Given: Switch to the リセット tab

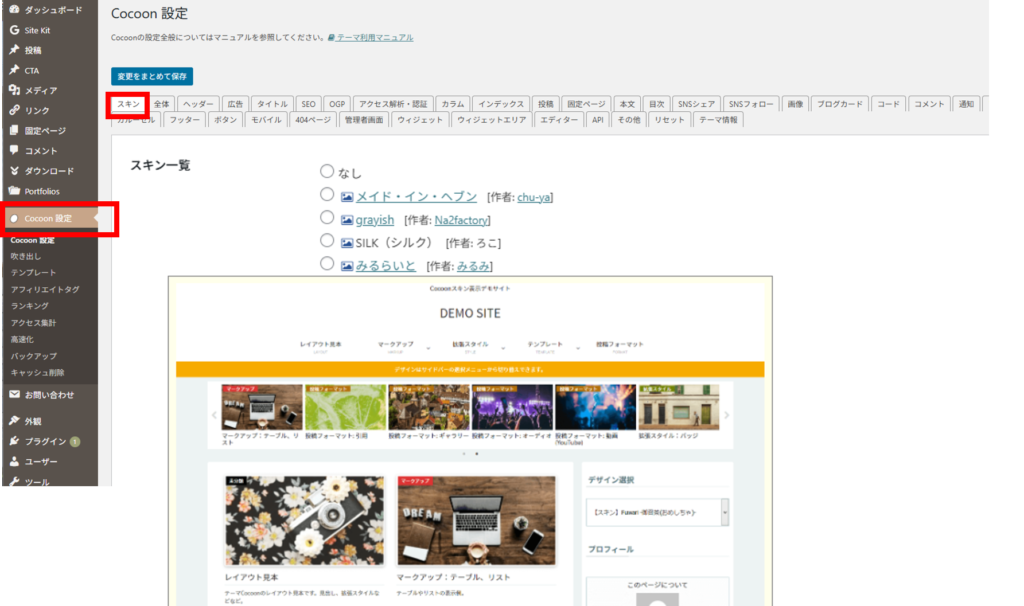Looking at the screenshot, I should (669, 120).
